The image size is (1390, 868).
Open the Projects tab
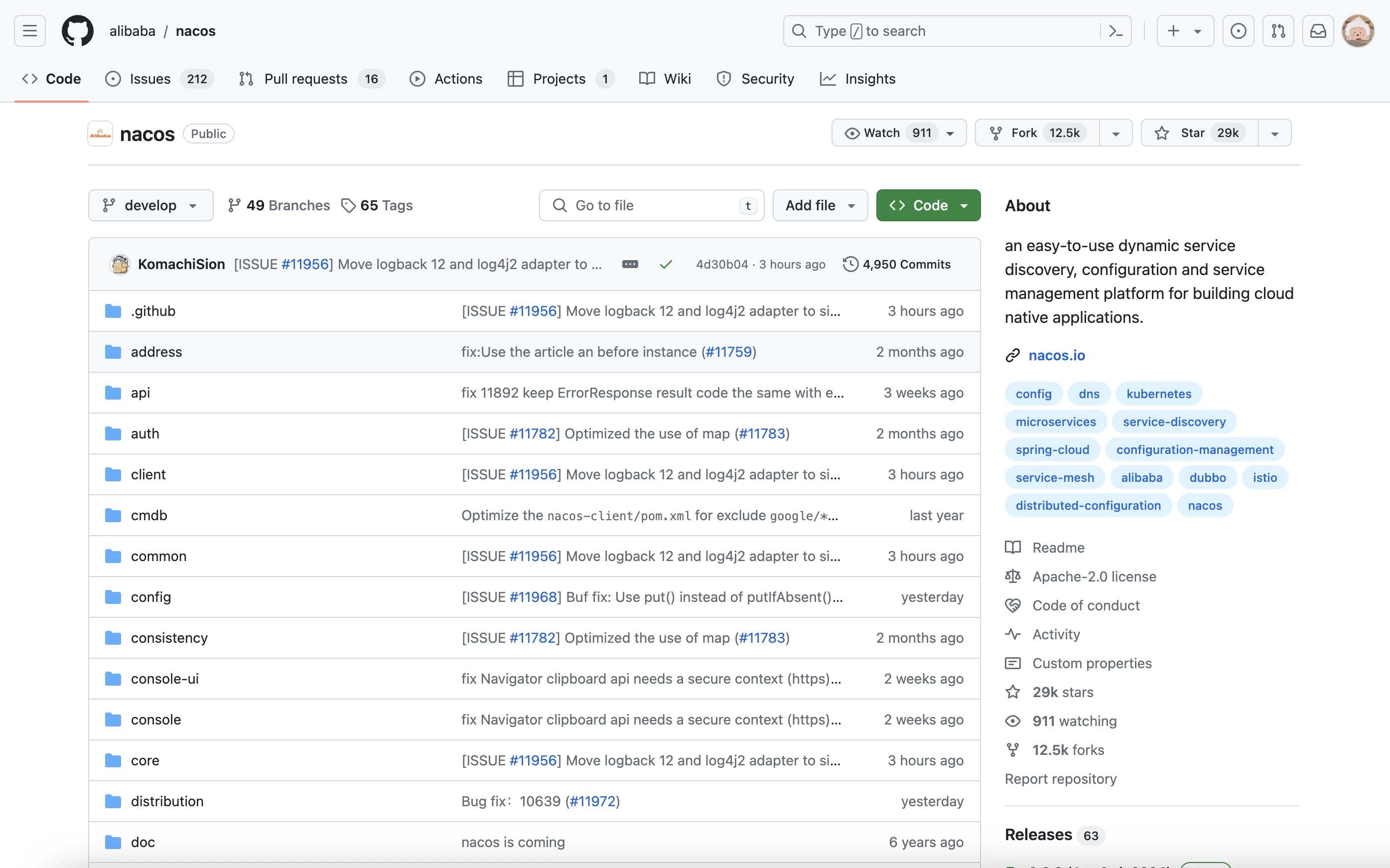click(x=560, y=79)
